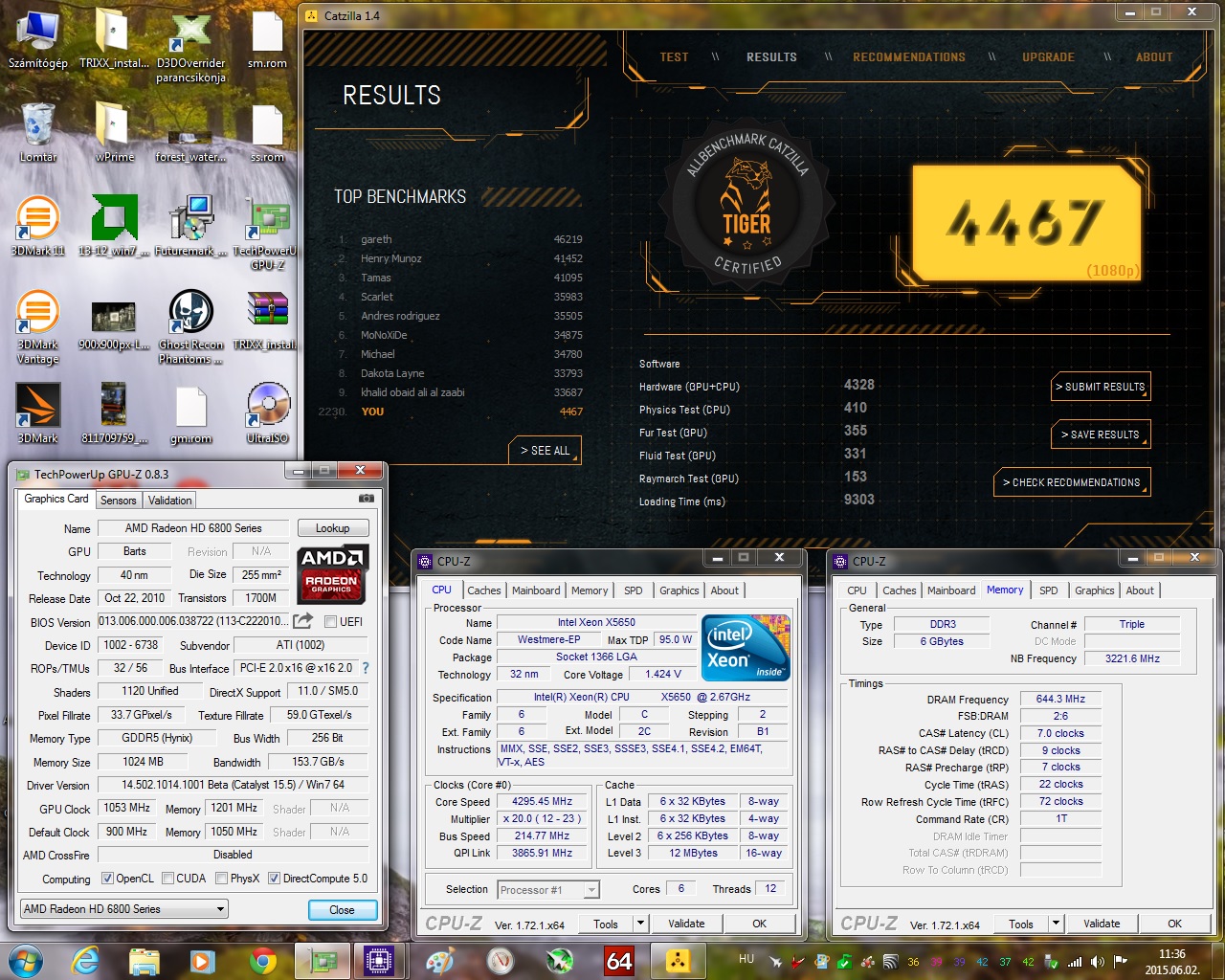This screenshot has height=980, width=1225.
Task: Open the Caches tab in left CPU-Z window
Action: pyautogui.click(x=484, y=590)
